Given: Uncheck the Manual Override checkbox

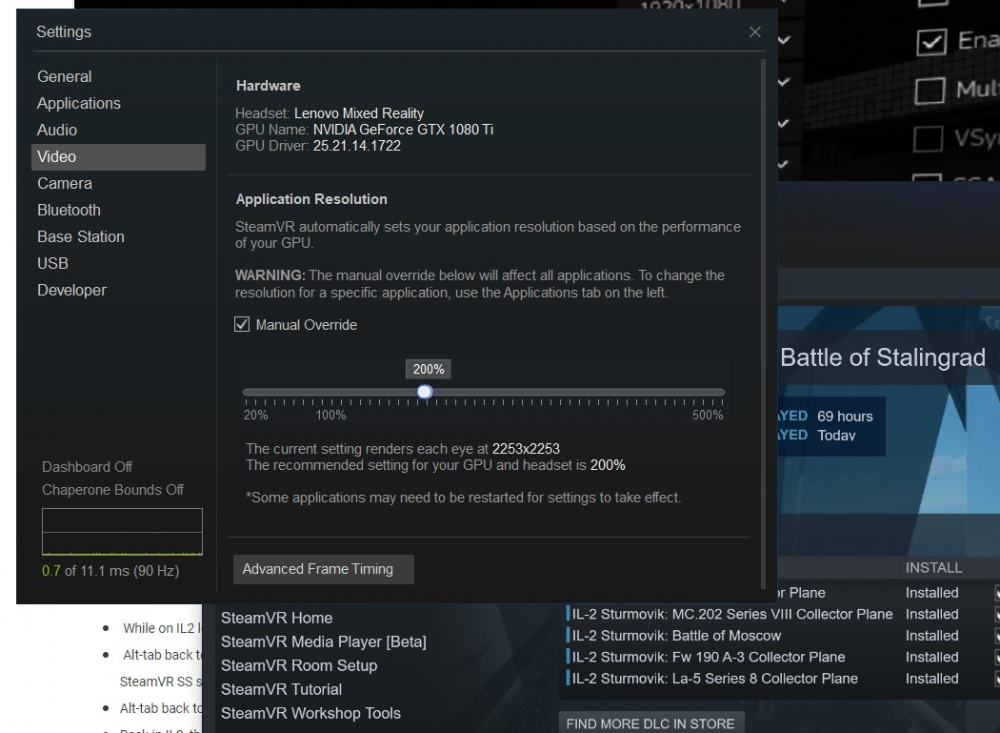Looking at the screenshot, I should [x=242, y=325].
